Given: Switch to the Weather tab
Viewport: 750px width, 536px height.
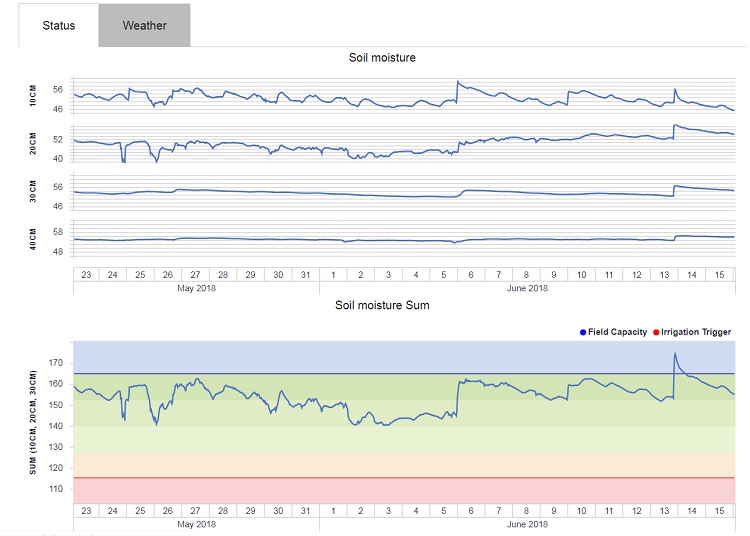Looking at the screenshot, I should pos(144,25).
